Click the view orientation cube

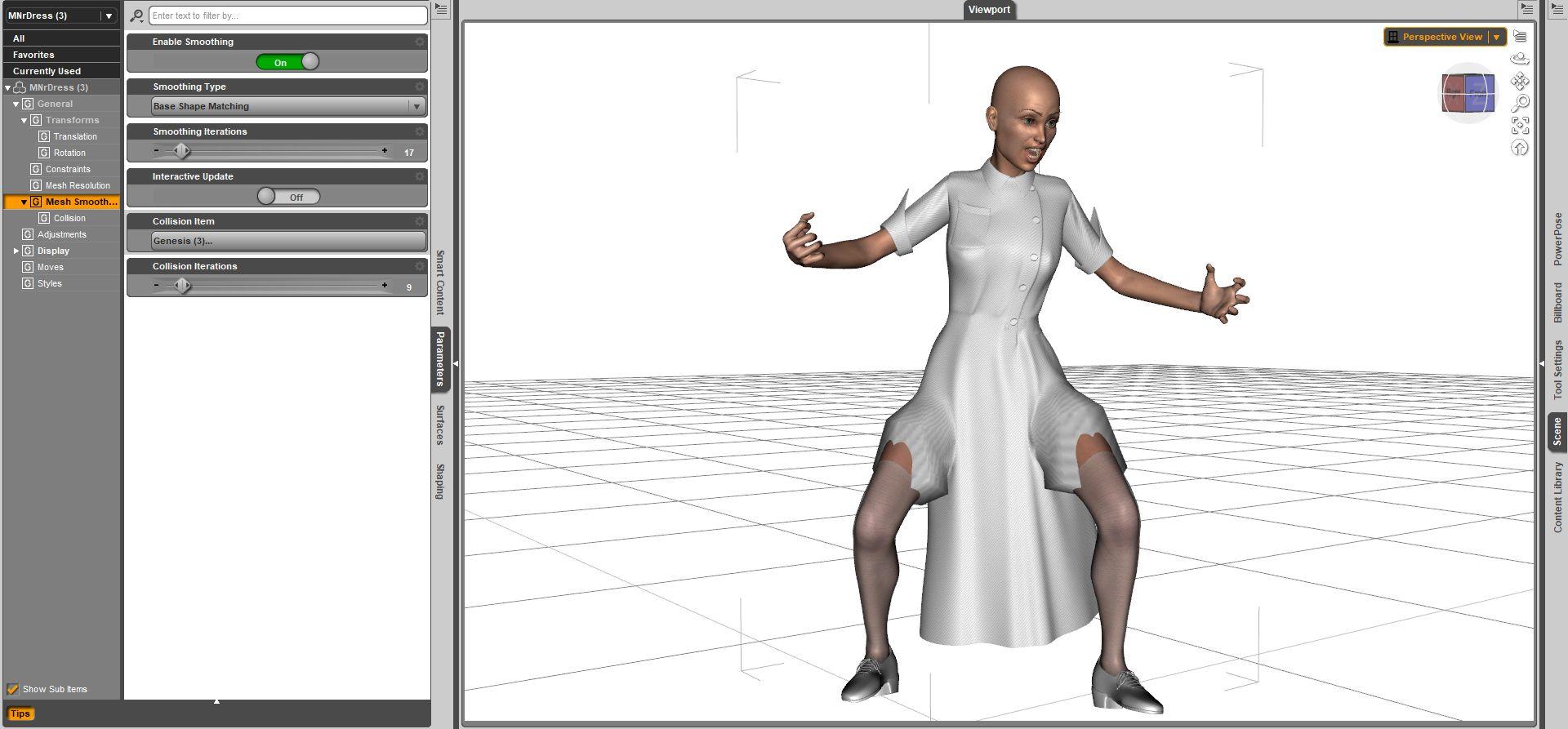[x=1468, y=93]
